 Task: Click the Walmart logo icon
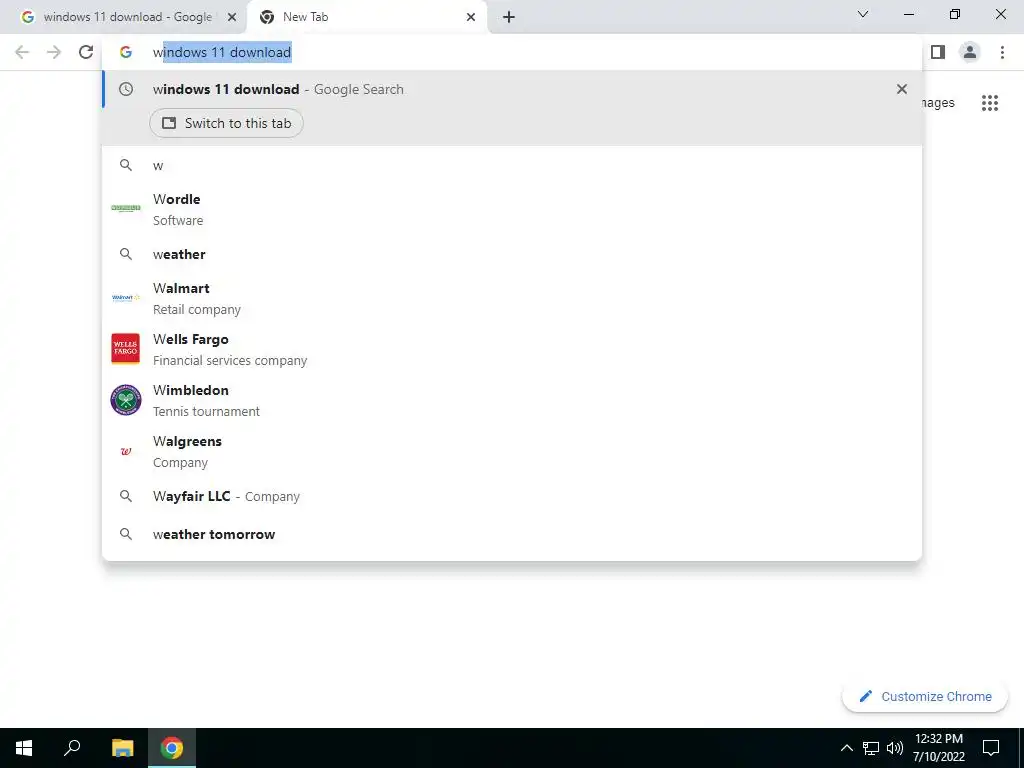coord(126,298)
